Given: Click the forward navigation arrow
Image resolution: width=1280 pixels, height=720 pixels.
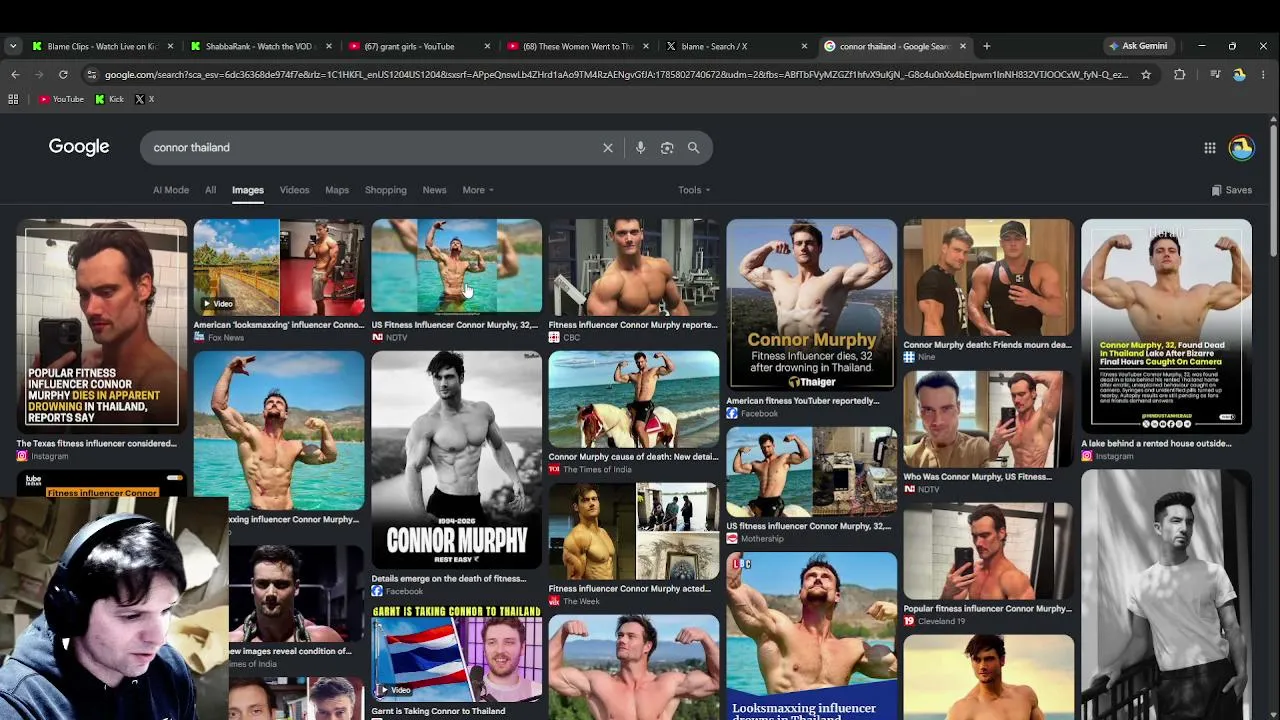Looking at the screenshot, I should coord(39,74).
